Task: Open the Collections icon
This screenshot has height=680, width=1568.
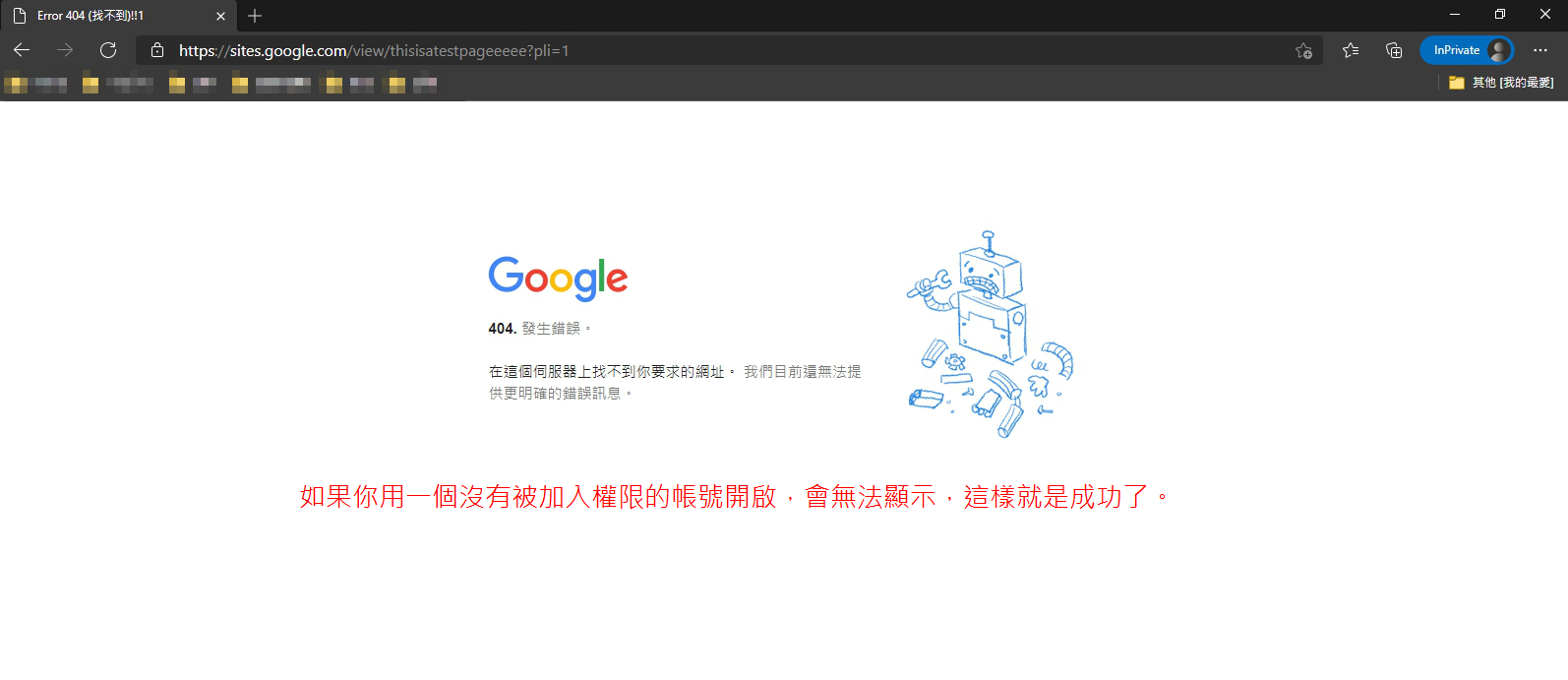Action: pyautogui.click(x=1394, y=50)
